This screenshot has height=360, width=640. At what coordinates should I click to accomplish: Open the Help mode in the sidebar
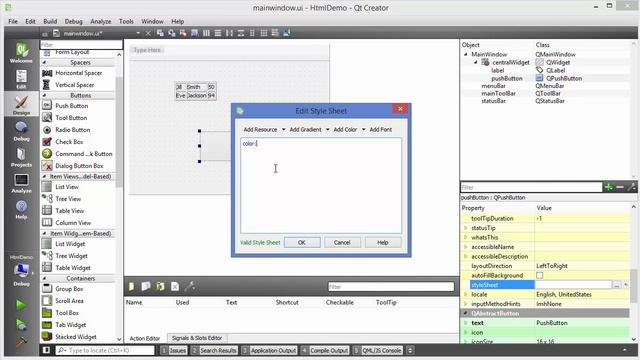pyautogui.click(x=21, y=209)
